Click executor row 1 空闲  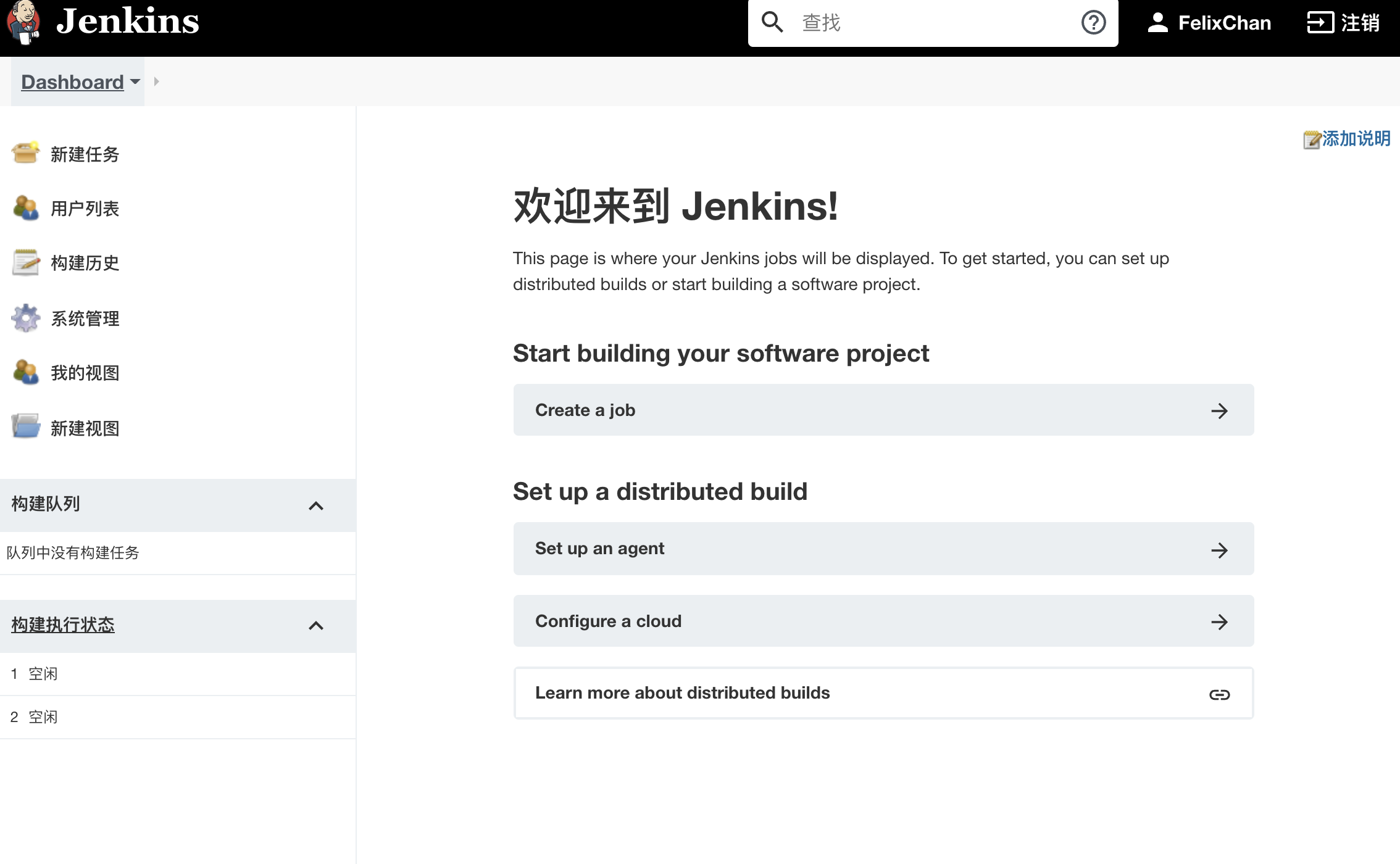click(178, 674)
